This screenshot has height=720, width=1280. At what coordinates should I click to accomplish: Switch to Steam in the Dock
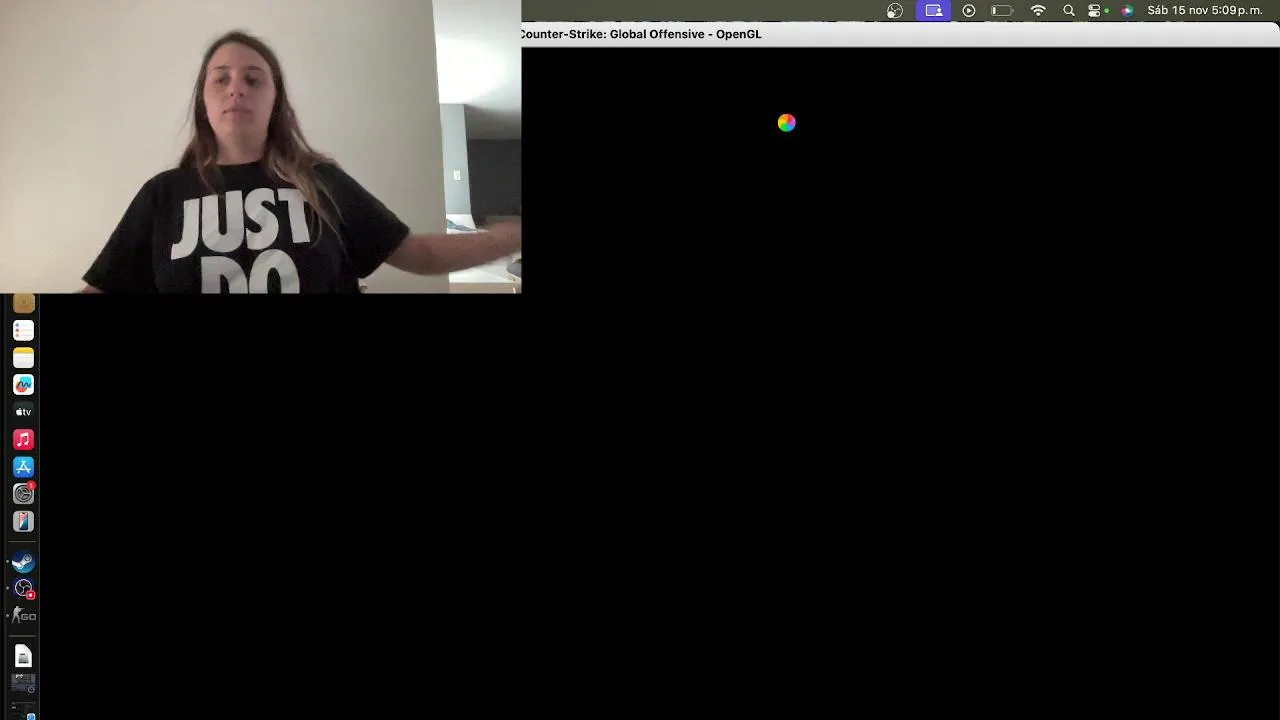coord(23,562)
